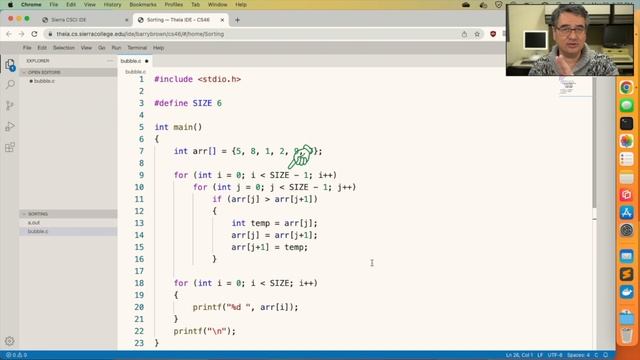Open Mail from the Dock
Screen dimensions: 640x360
click(627, 256)
